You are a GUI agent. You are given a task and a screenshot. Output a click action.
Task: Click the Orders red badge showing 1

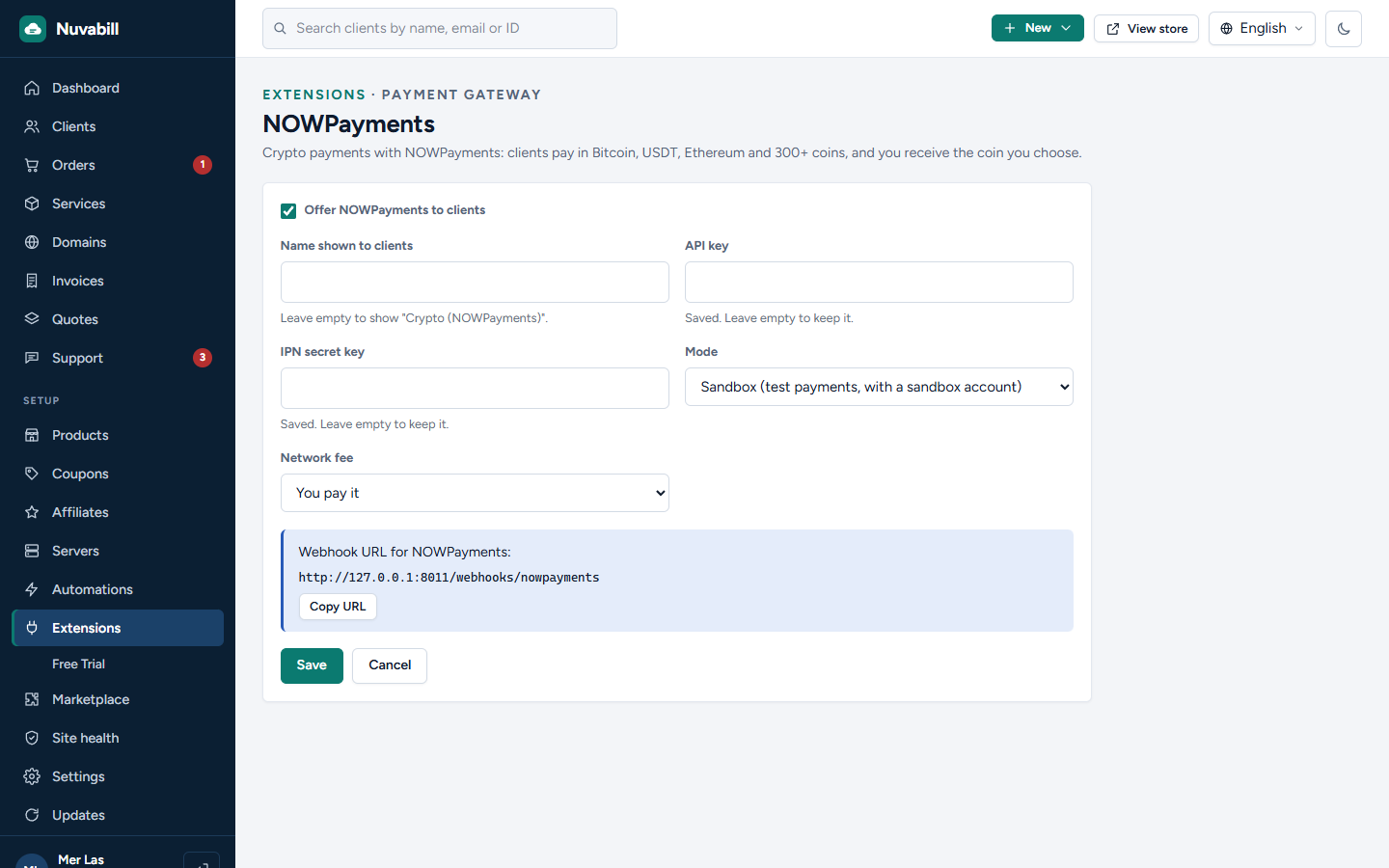coord(203,165)
